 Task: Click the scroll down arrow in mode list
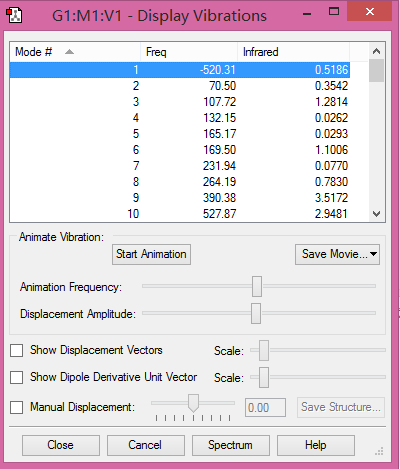377,214
